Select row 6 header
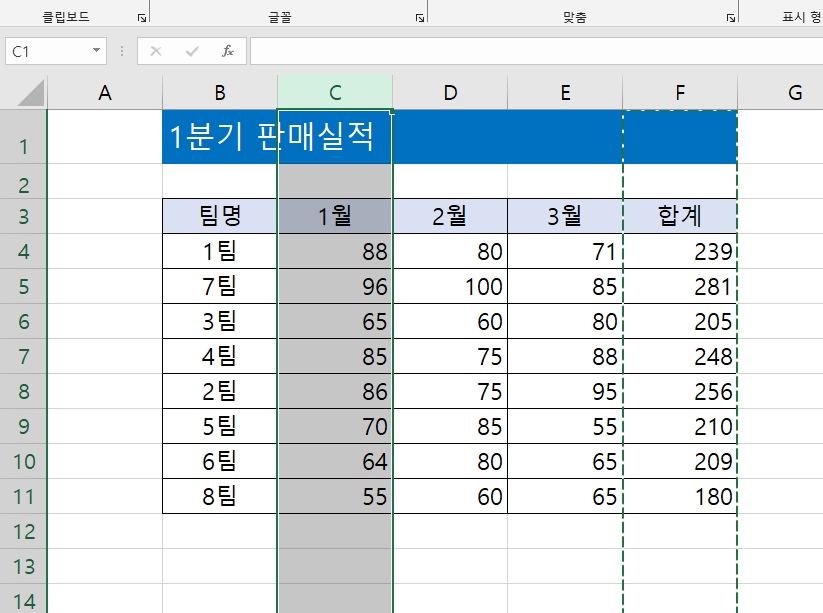 click(x=24, y=321)
